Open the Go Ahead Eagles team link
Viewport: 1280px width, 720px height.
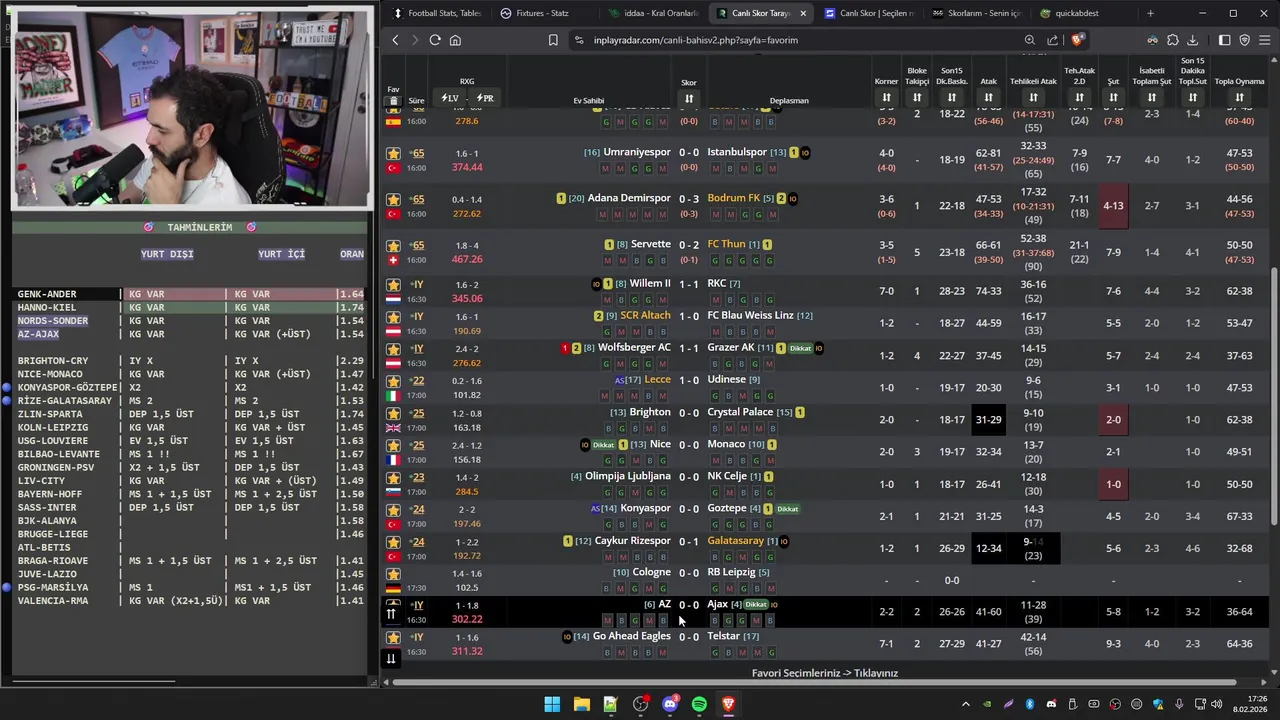point(631,636)
